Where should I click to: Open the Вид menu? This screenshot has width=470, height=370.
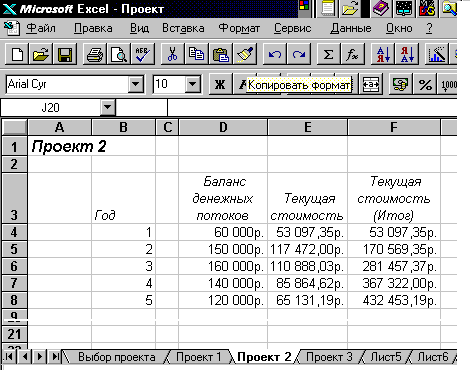click(139, 28)
